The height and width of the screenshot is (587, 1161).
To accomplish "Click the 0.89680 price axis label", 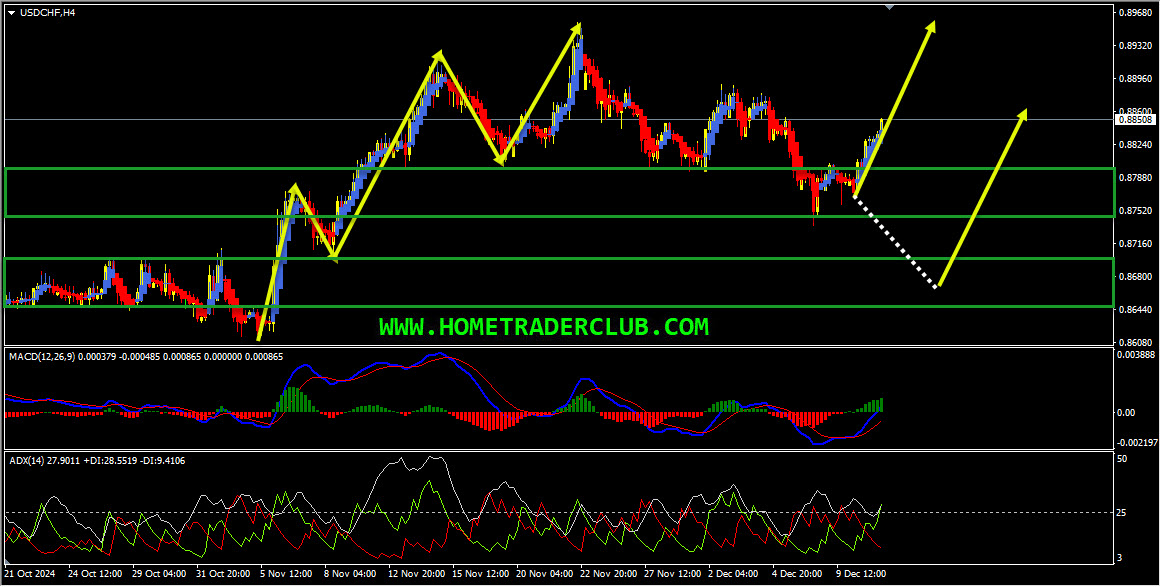I will [1135, 13].
